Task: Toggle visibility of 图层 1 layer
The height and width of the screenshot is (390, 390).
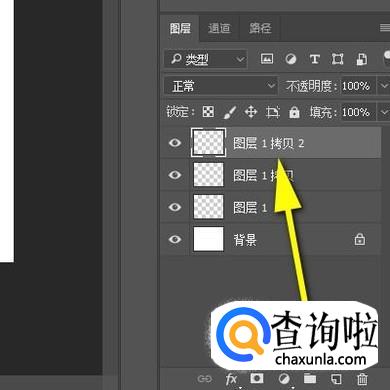Action: (175, 207)
